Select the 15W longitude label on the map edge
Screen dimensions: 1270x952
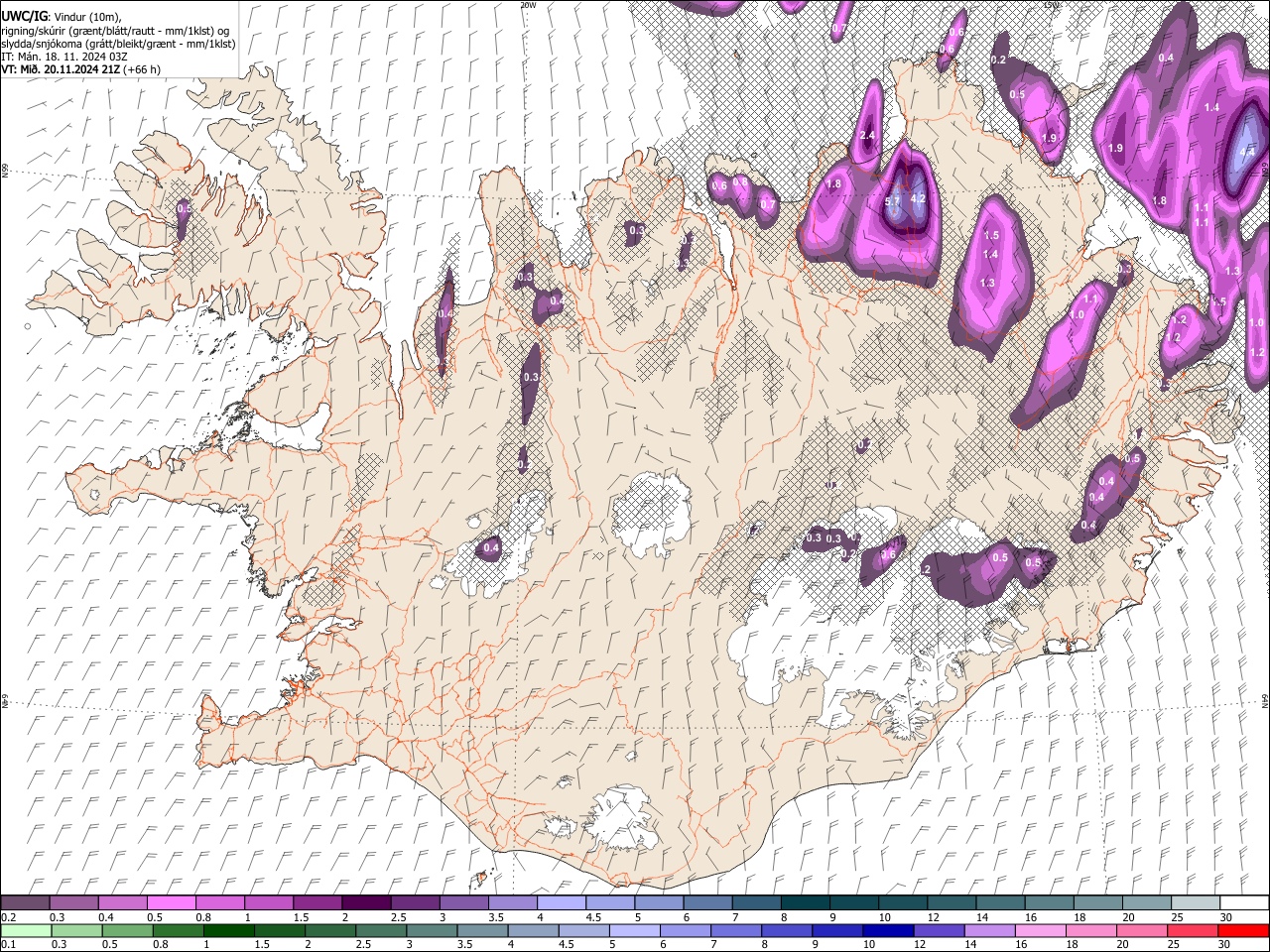[1052, 5]
